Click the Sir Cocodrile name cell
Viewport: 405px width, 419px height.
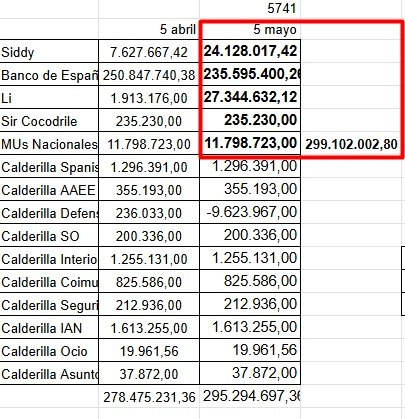coord(49,120)
